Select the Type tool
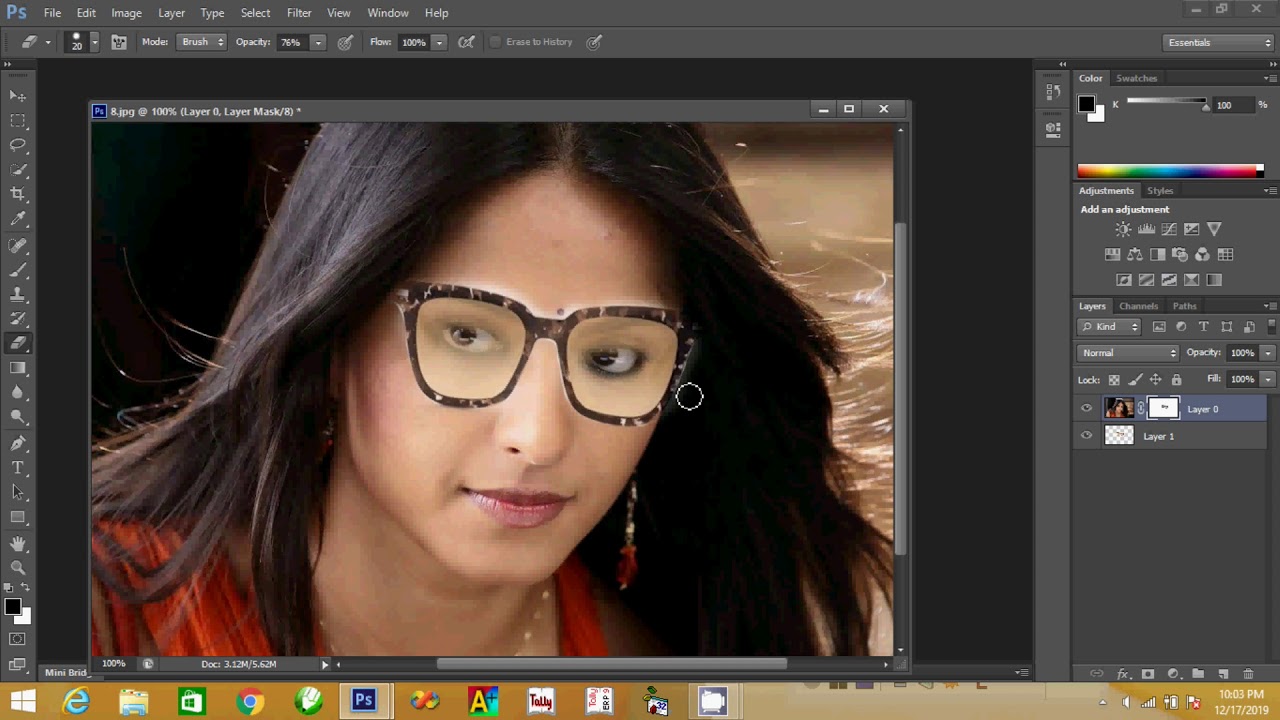The height and width of the screenshot is (720, 1280). 18,467
